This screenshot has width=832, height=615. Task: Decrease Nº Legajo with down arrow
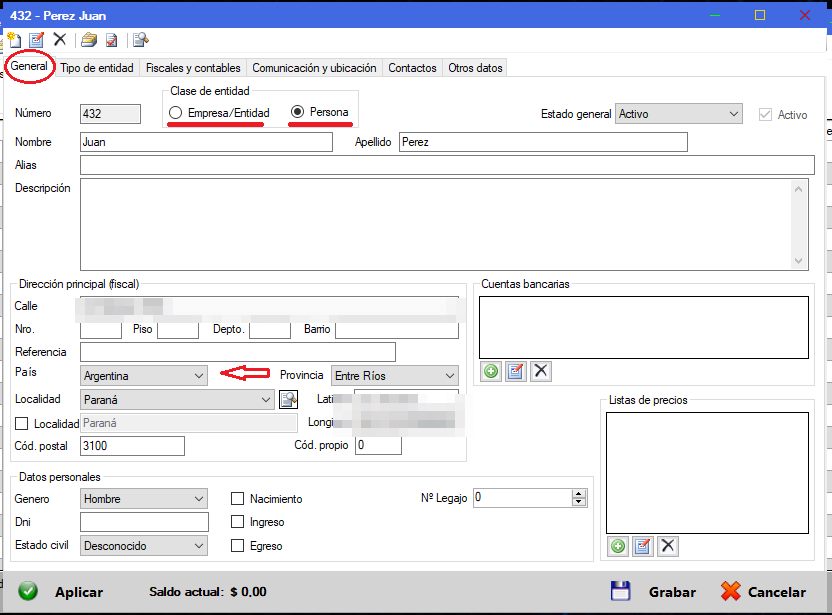579,502
